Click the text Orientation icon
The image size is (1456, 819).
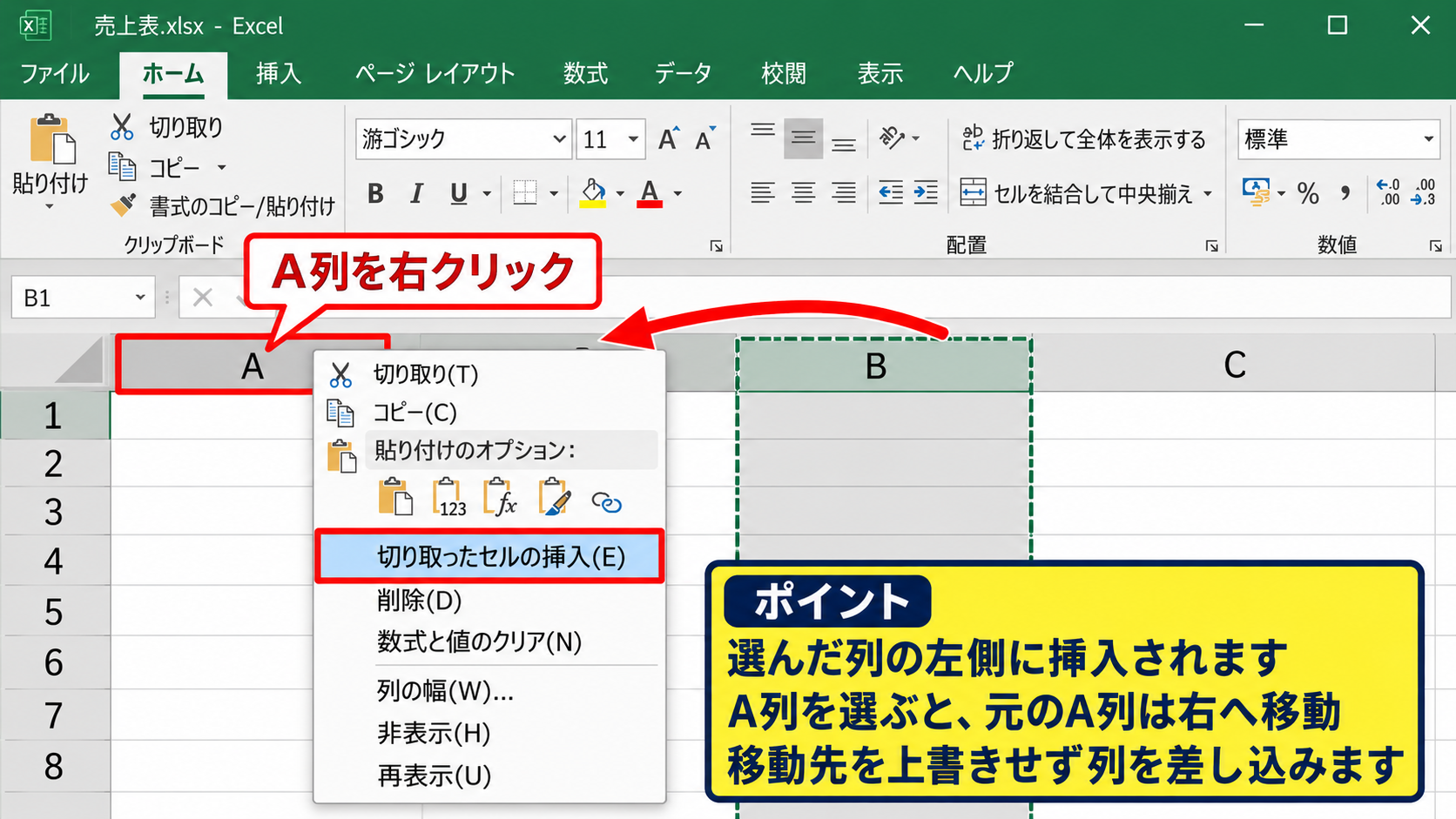point(892,138)
